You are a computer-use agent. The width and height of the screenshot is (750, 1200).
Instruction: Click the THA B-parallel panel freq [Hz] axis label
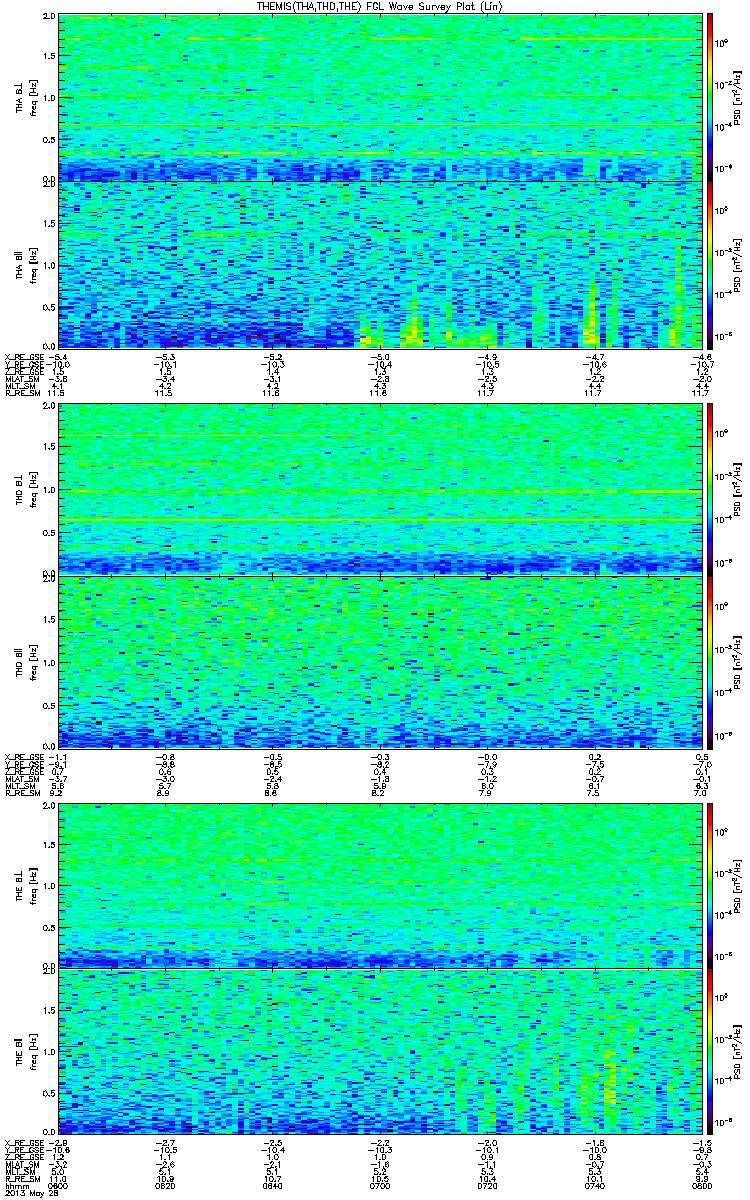(34, 264)
